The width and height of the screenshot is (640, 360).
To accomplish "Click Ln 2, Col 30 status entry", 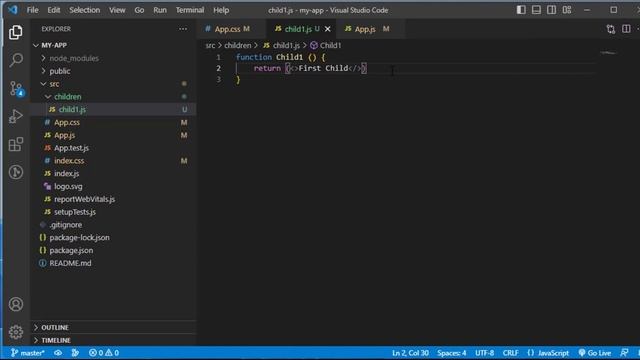I will click(x=410, y=353).
